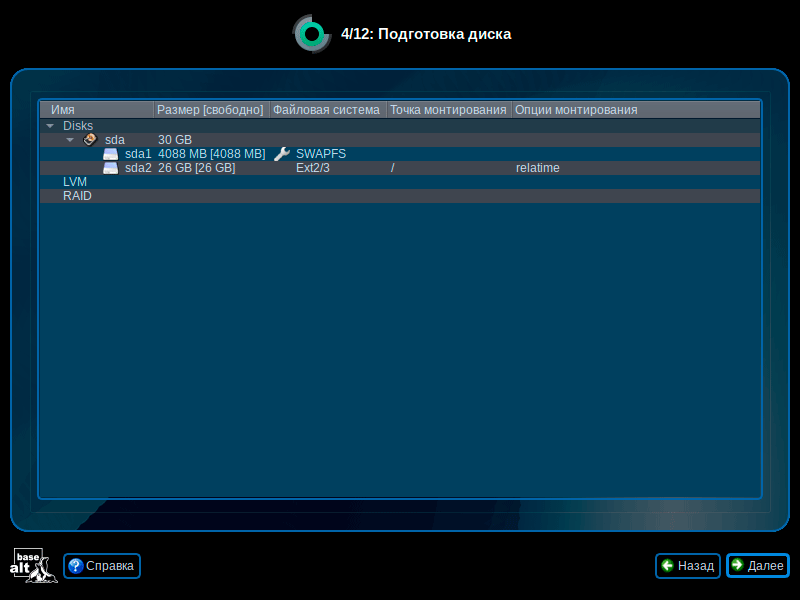Go back with the Назад button

click(x=688, y=566)
